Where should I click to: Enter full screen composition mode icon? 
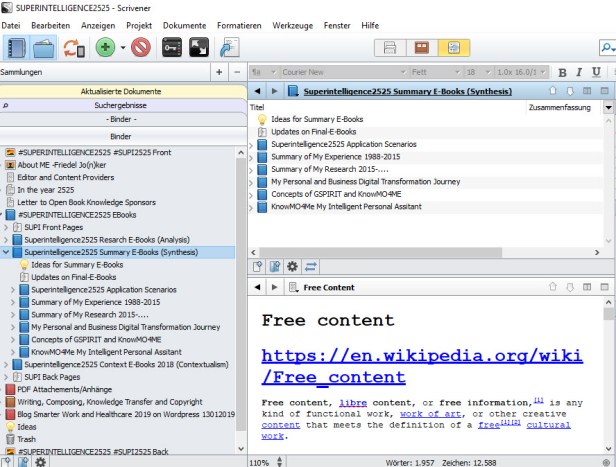(198, 47)
